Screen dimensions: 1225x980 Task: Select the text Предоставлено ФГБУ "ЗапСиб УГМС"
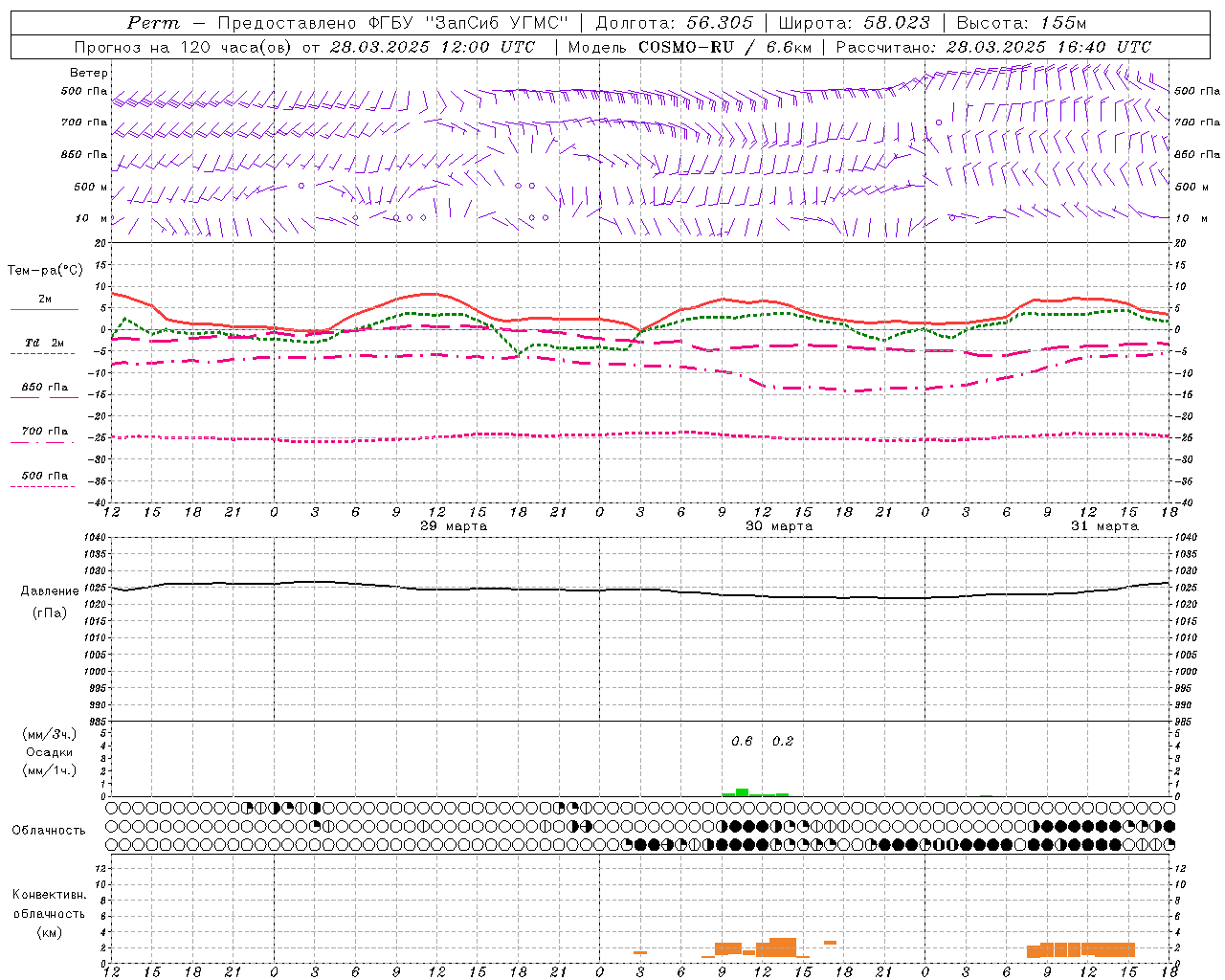click(393, 23)
